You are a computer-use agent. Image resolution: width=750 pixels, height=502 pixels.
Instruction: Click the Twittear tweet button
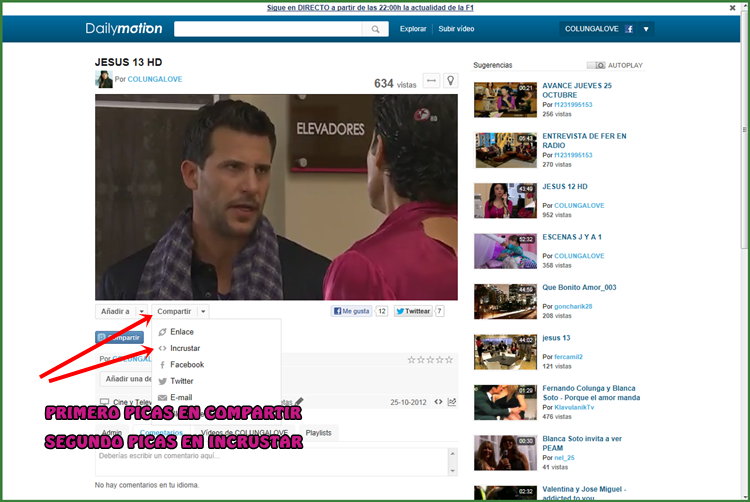click(x=413, y=311)
